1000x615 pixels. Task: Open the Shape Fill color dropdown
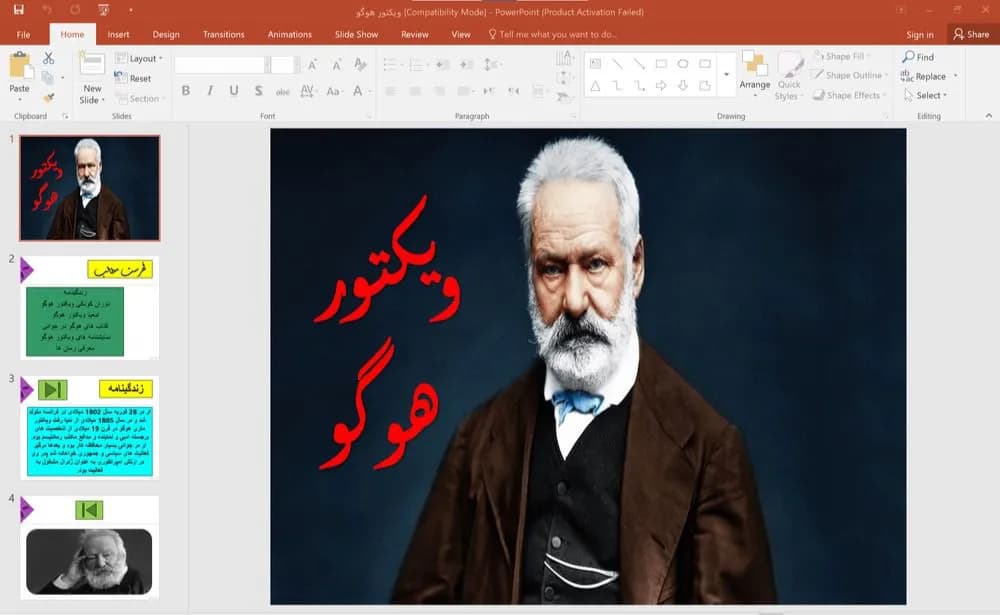[843, 56]
